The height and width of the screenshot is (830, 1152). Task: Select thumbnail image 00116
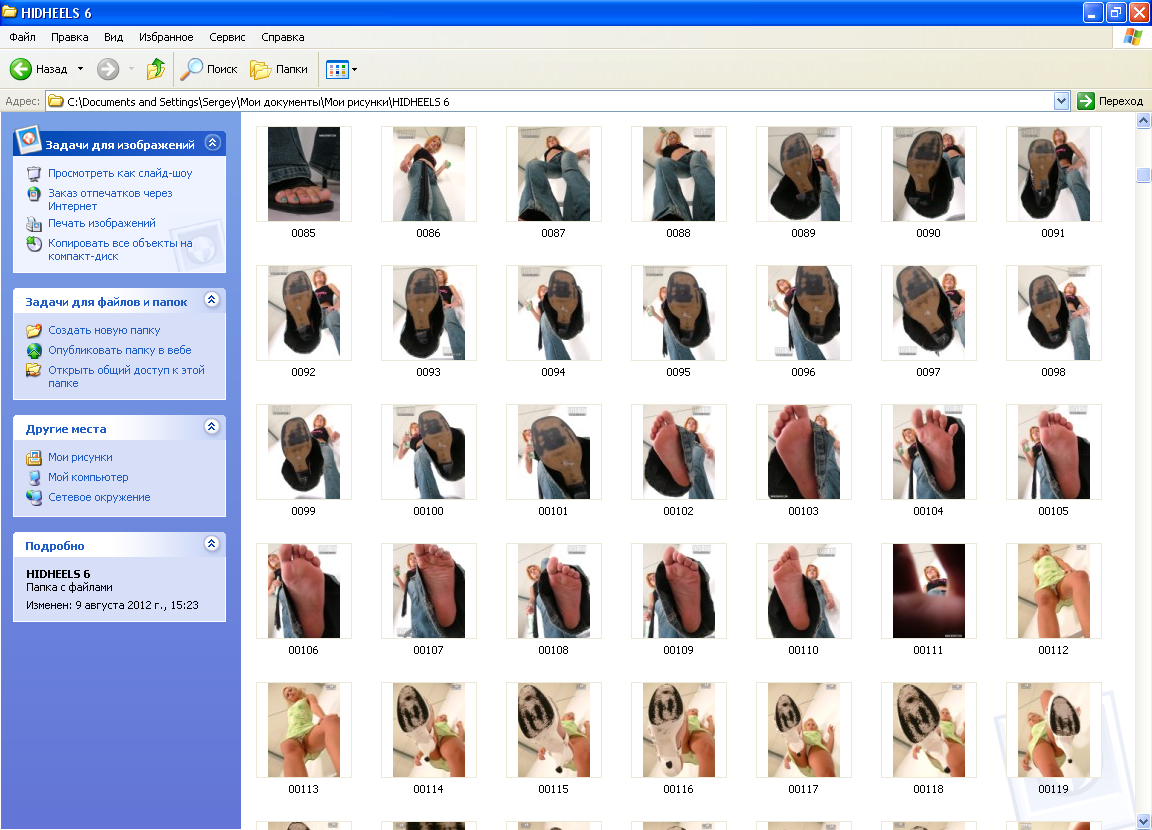coord(679,730)
